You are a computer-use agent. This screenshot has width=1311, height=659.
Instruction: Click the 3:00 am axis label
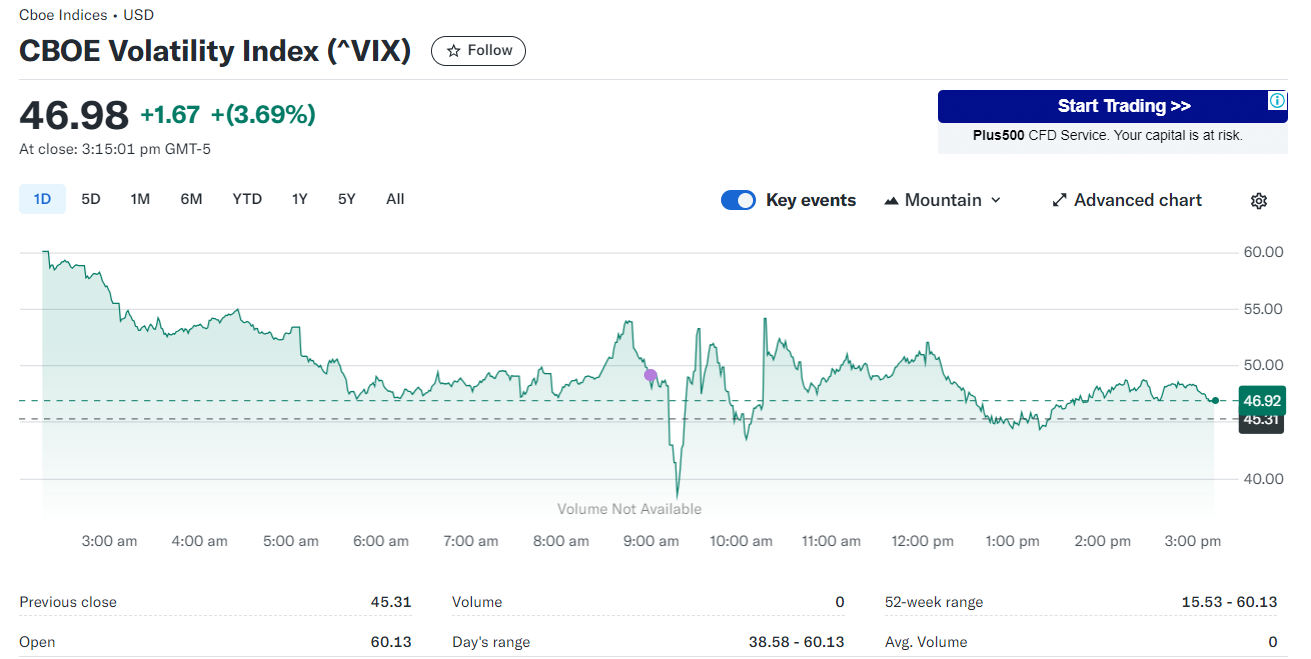[109, 541]
